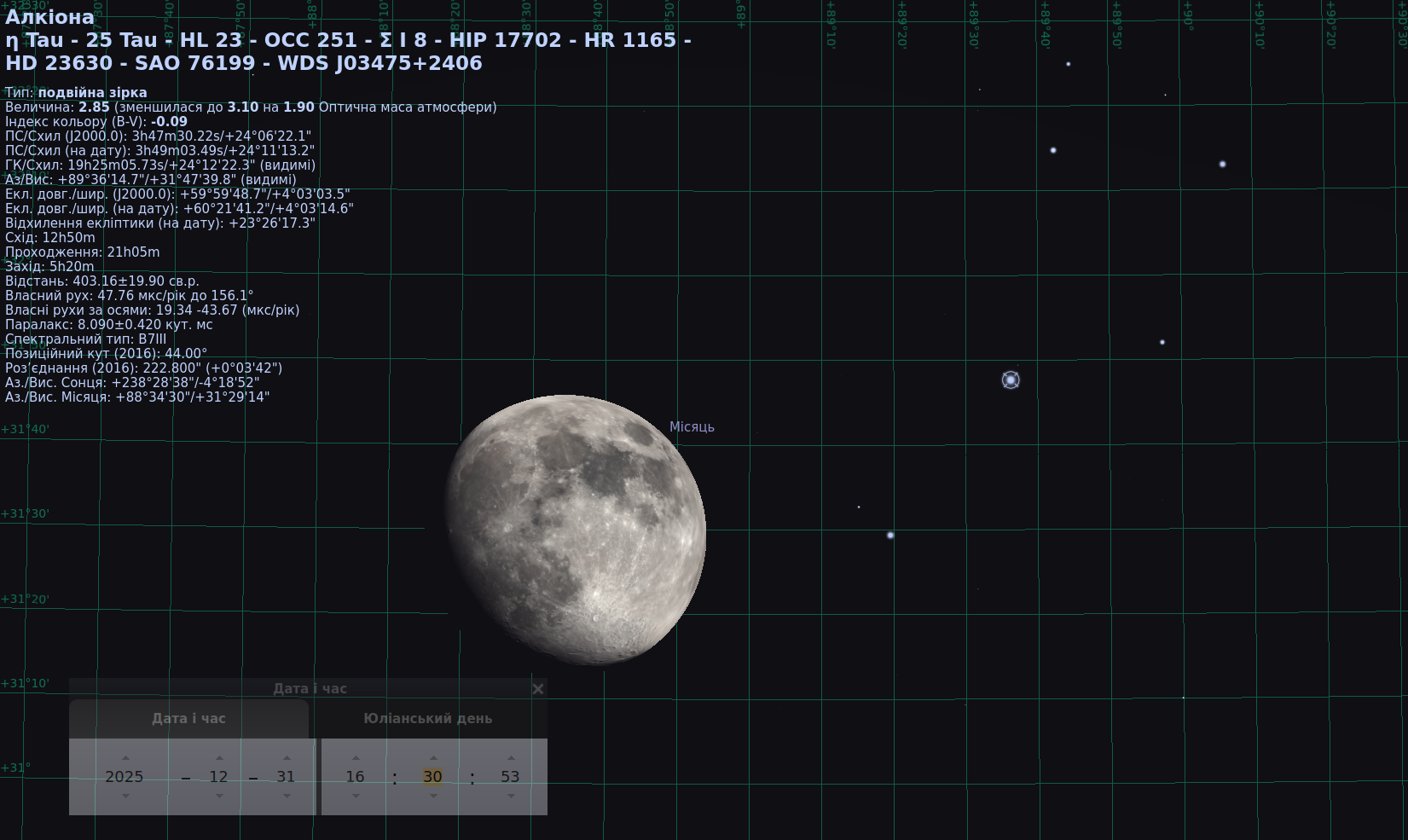Click the +31°40' altitude grid label
This screenshot has height=840, width=1408.
pyautogui.click(x=26, y=429)
